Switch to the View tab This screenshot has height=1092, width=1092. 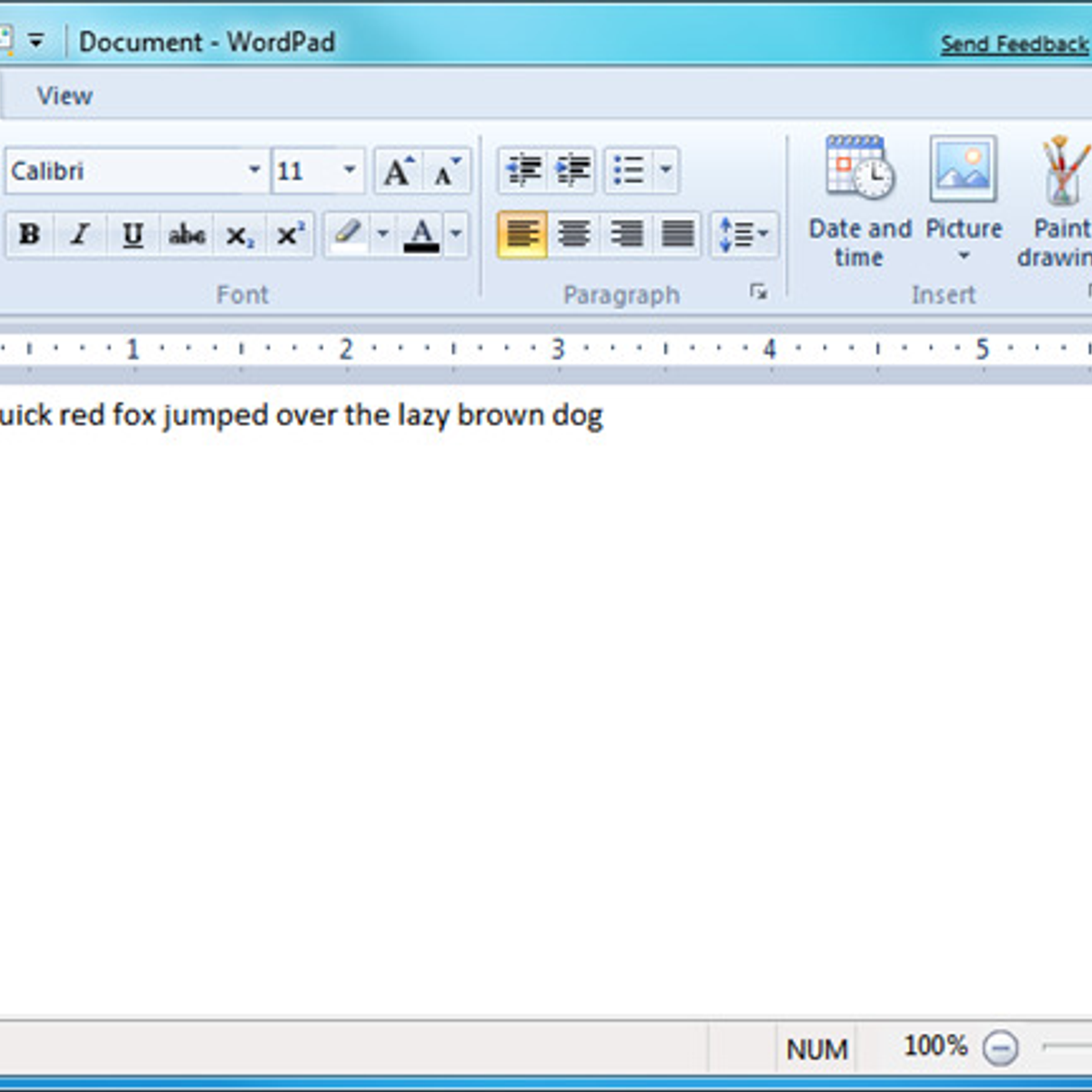coord(63,96)
